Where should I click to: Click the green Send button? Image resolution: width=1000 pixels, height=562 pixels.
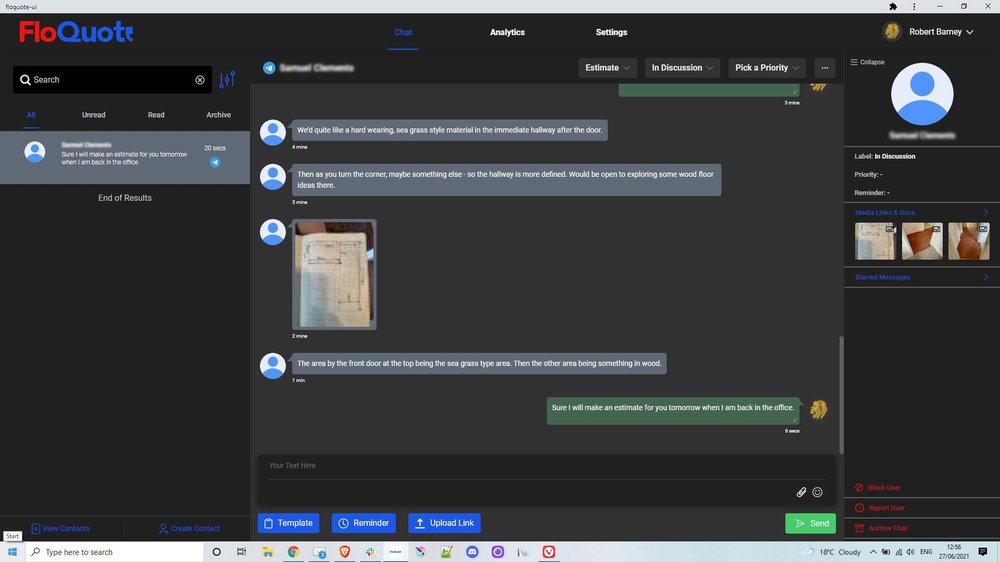click(x=811, y=523)
